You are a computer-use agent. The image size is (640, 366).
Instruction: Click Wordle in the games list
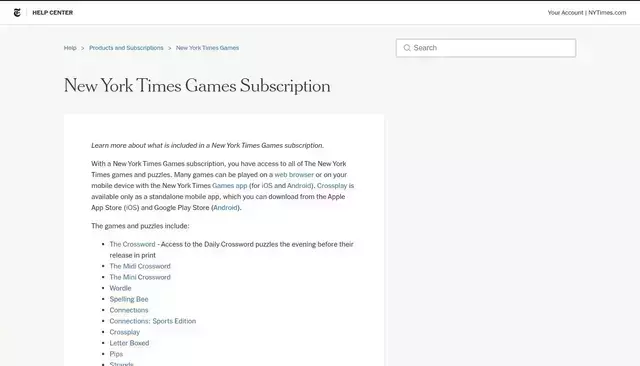[x=120, y=288]
